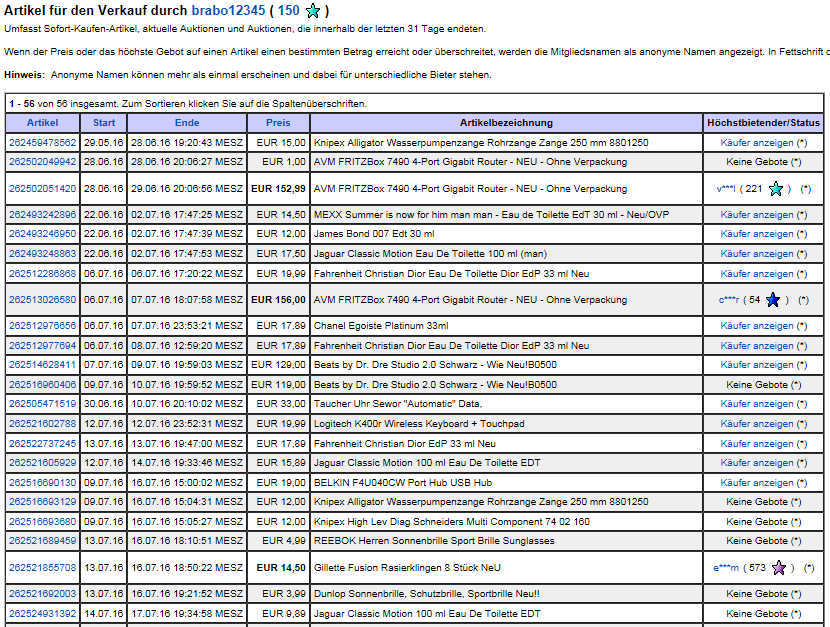Click the Artikelbezeichnung column header

pyautogui.click(x=506, y=123)
